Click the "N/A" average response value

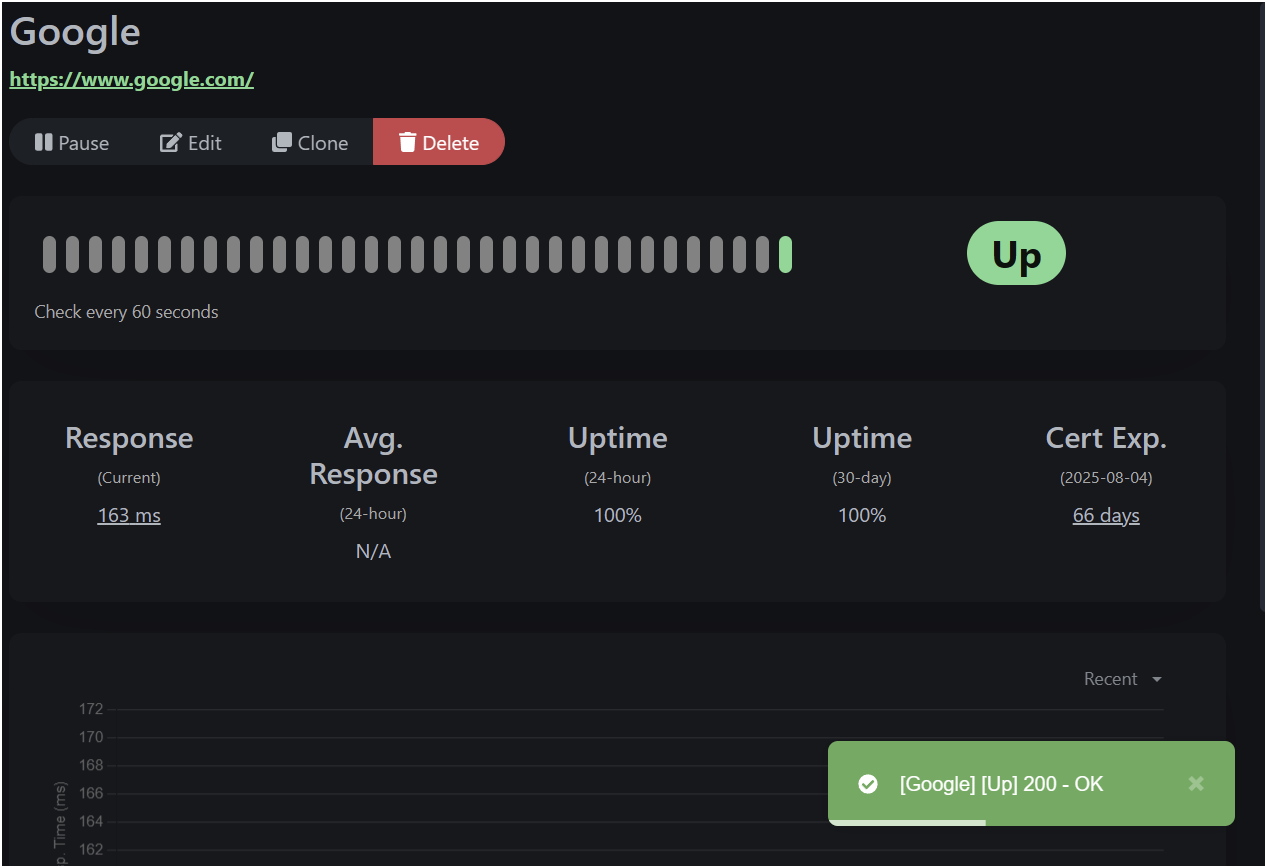(373, 551)
